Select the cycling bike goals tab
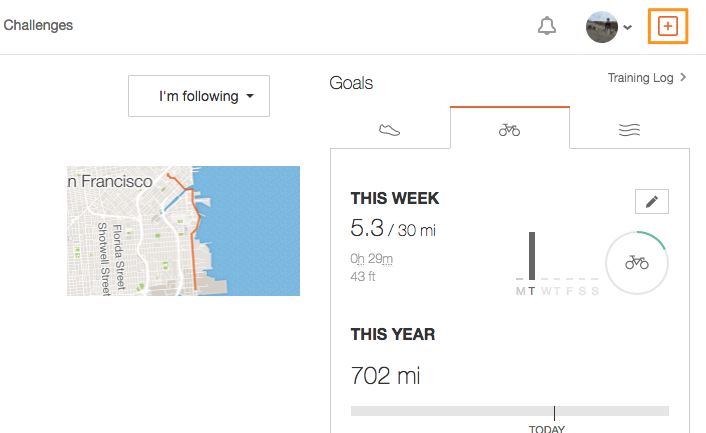The width and height of the screenshot is (706, 433). (x=510, y=128)
